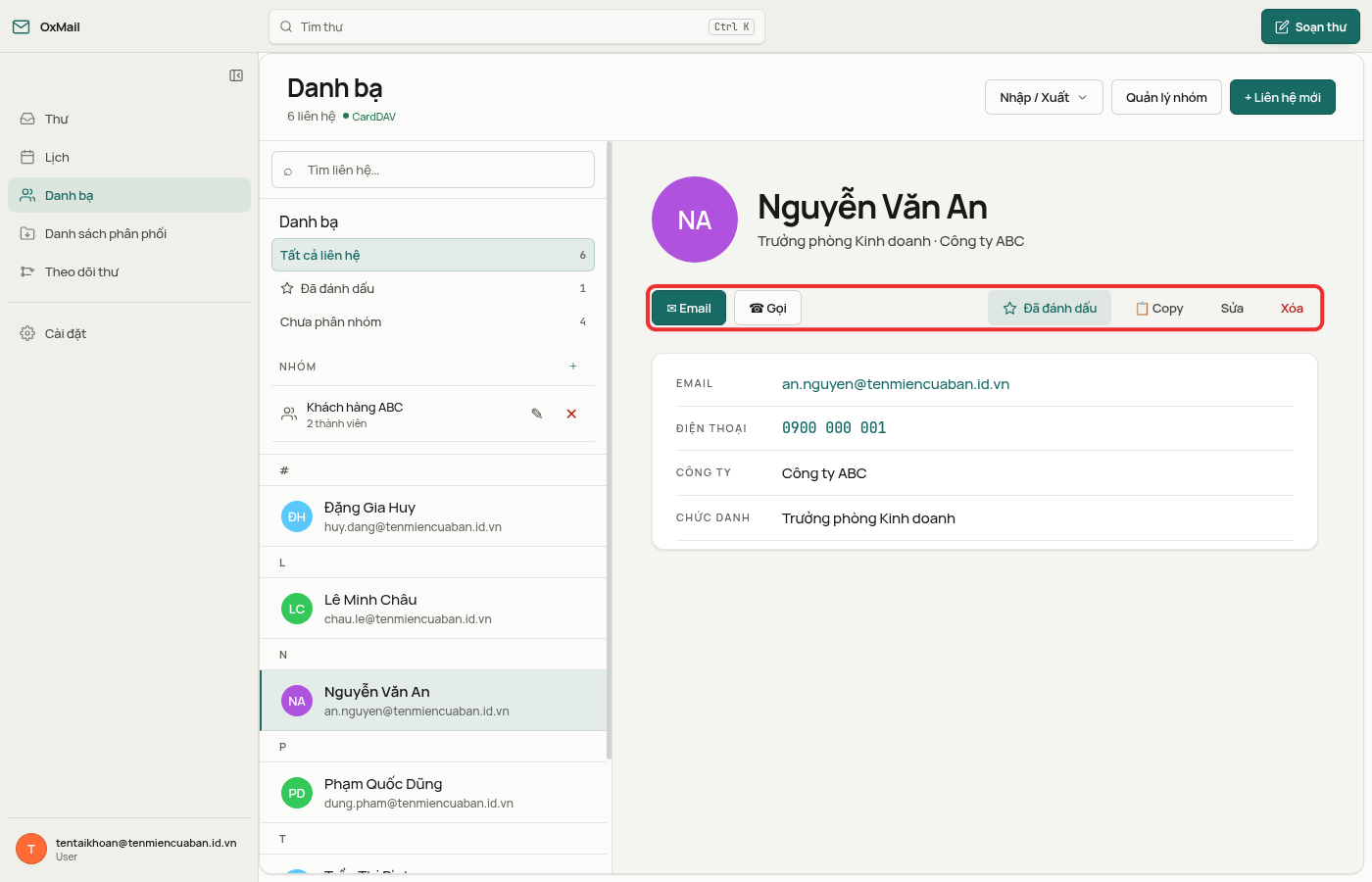This screenshot has height=882, width=1372.
Task: Open Thư mailbox in sidebar
Action: [129, 119]
